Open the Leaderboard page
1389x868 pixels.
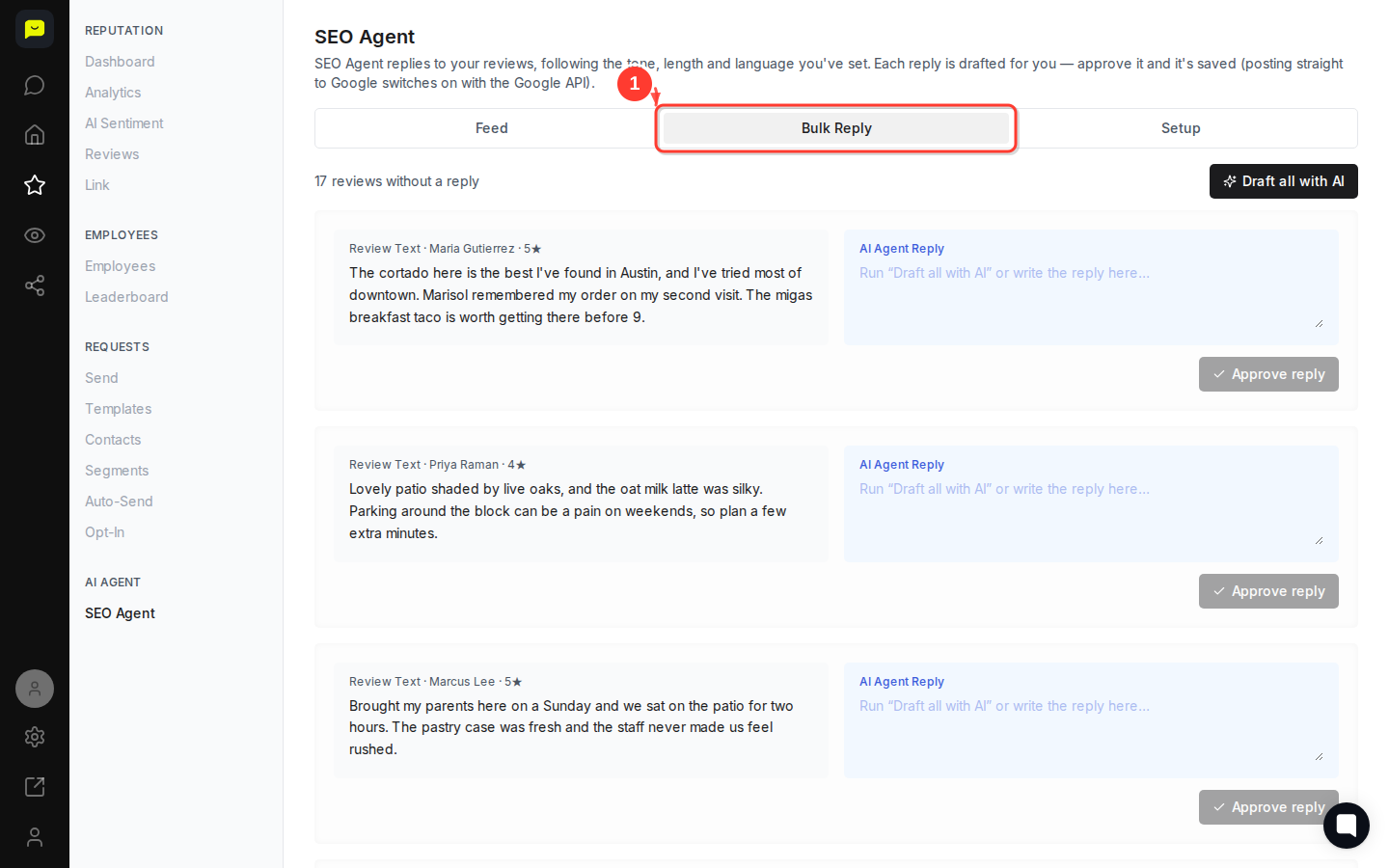[x=126, y=297]
